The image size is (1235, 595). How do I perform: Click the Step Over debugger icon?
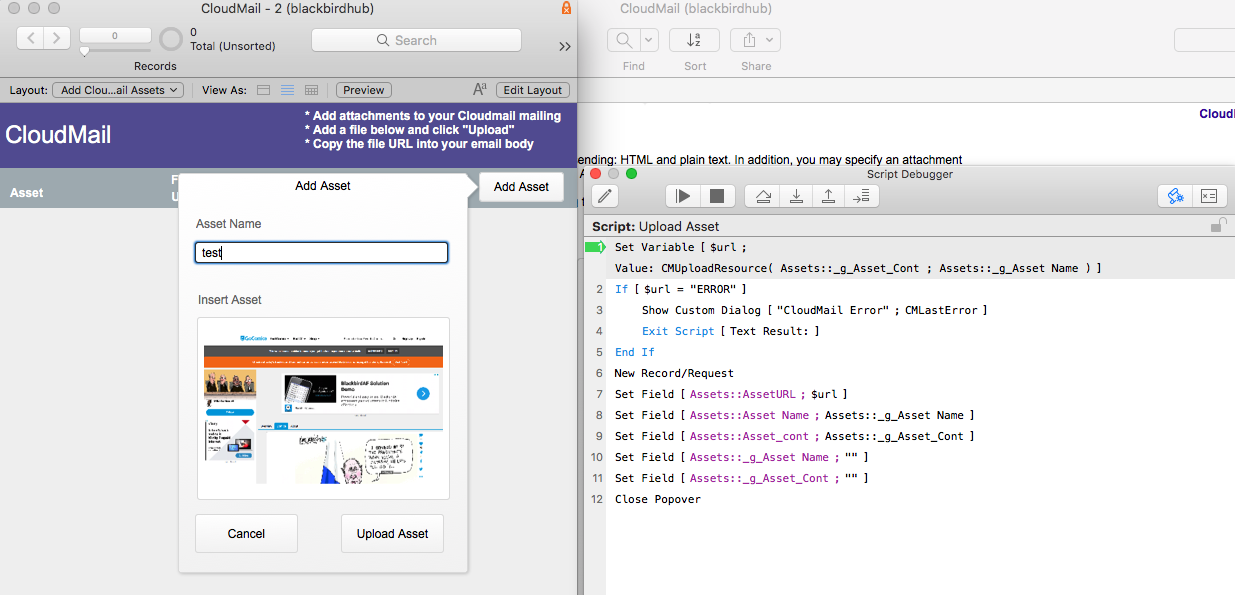(x=763, y=196)
